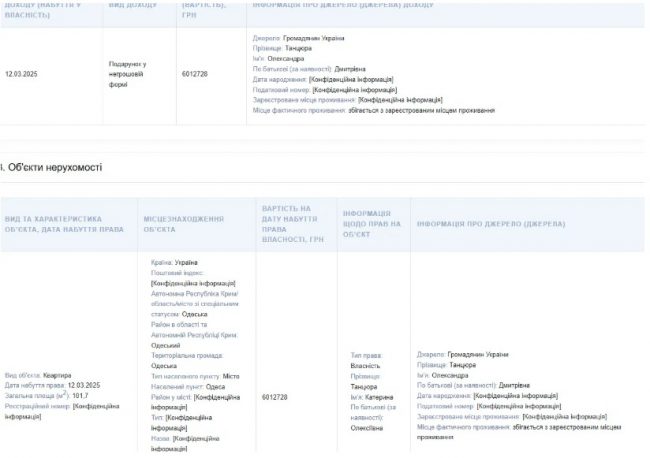Click "Тип права: Власність" entry
This screenshot has width=650, height=458.
pyautogui.click(x=366, y=361)
